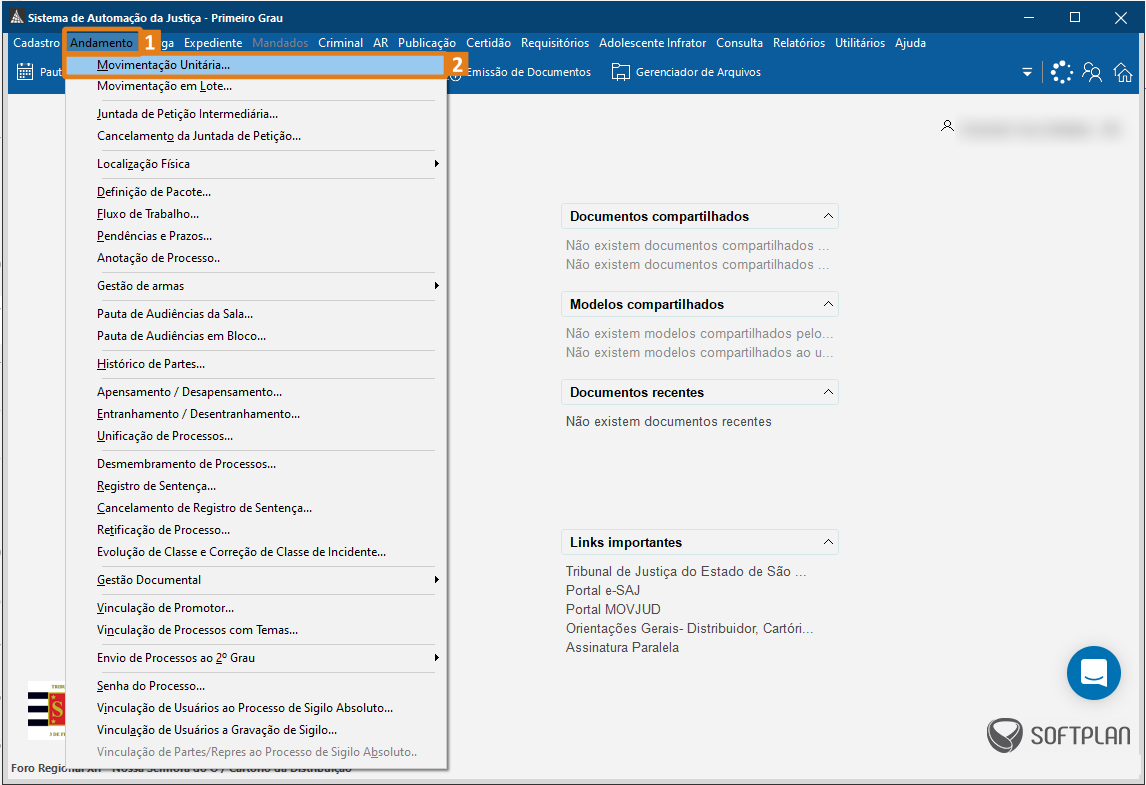Open Portal e-SAJ link
This screenshot has height=785, width=1146.
pos(603,591)
